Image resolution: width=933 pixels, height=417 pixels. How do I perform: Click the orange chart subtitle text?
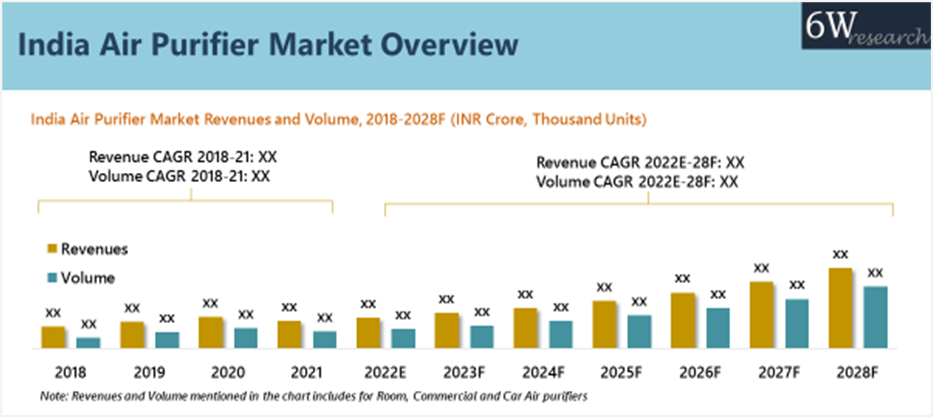tap(339, 120)
